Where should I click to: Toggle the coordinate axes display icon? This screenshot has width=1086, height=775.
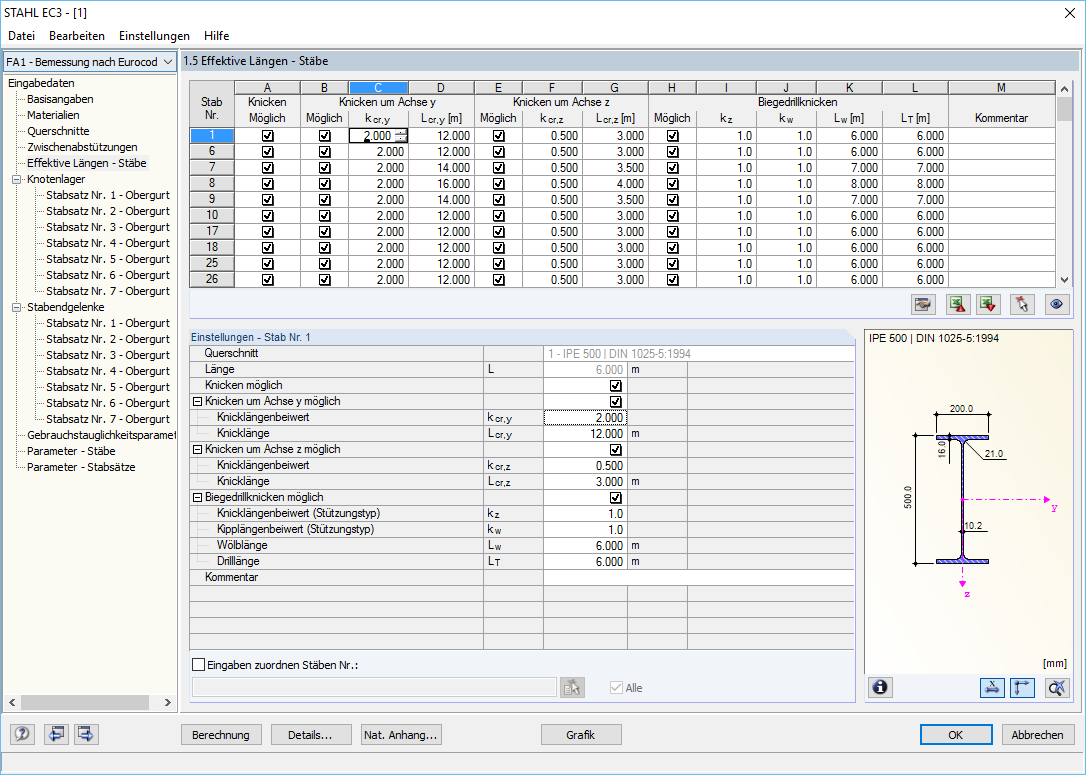pyautogui.click(x=1022, y=688)
